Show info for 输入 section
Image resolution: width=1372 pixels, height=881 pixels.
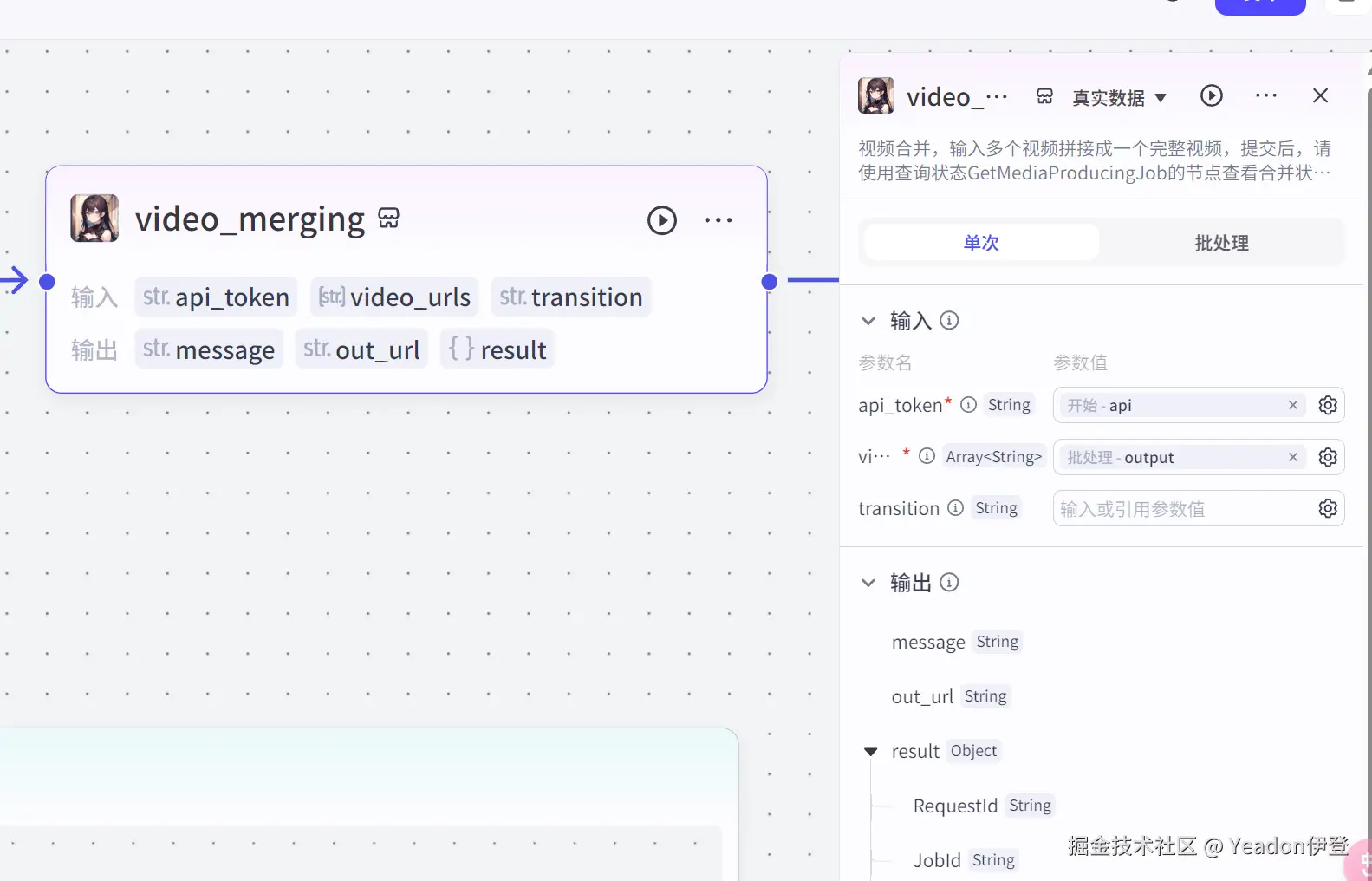[950, 321]
